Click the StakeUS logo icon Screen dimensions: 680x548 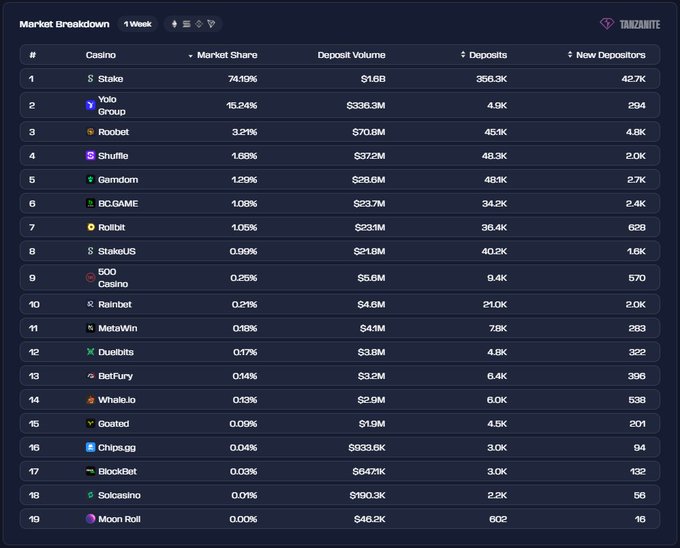[x=90, y=251]
